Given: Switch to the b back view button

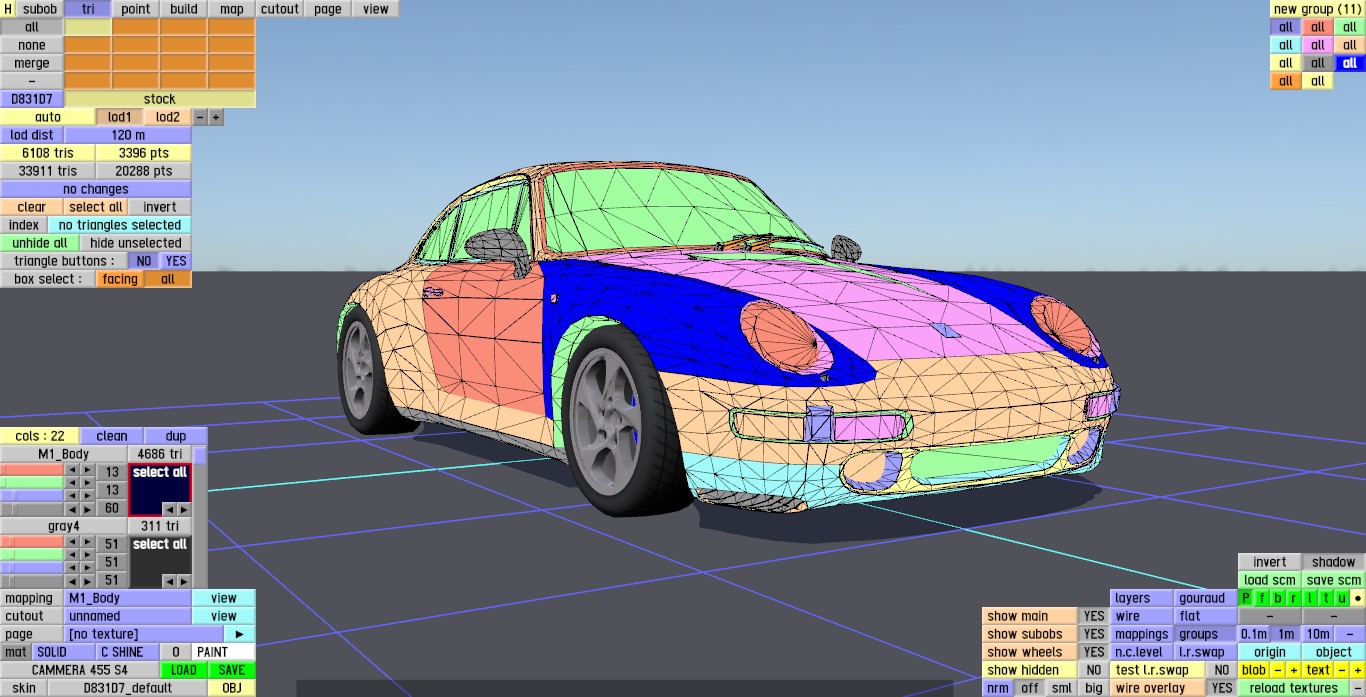Looking at the screenshot, I should point(1278,598).
